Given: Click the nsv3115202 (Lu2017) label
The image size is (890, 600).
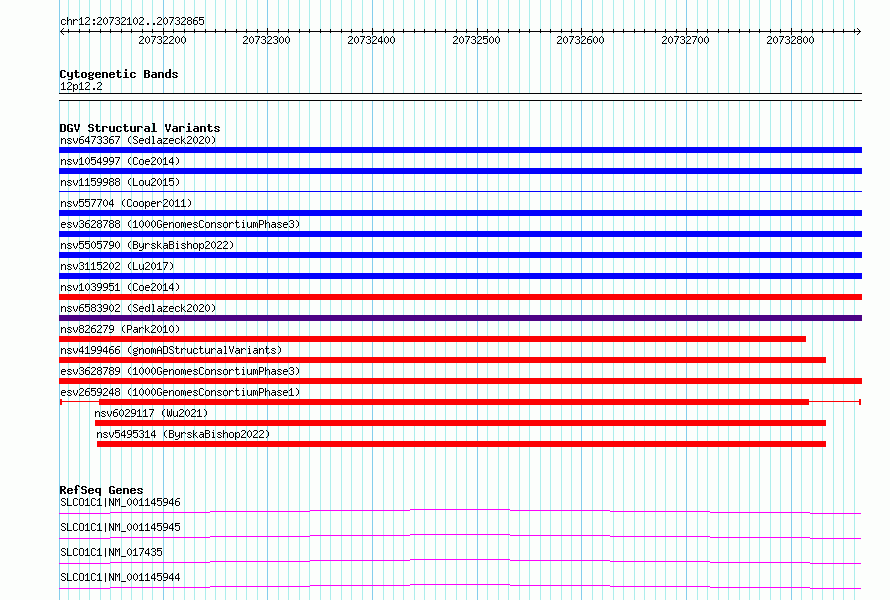Looking at the screenshot, I should (117, 266).
